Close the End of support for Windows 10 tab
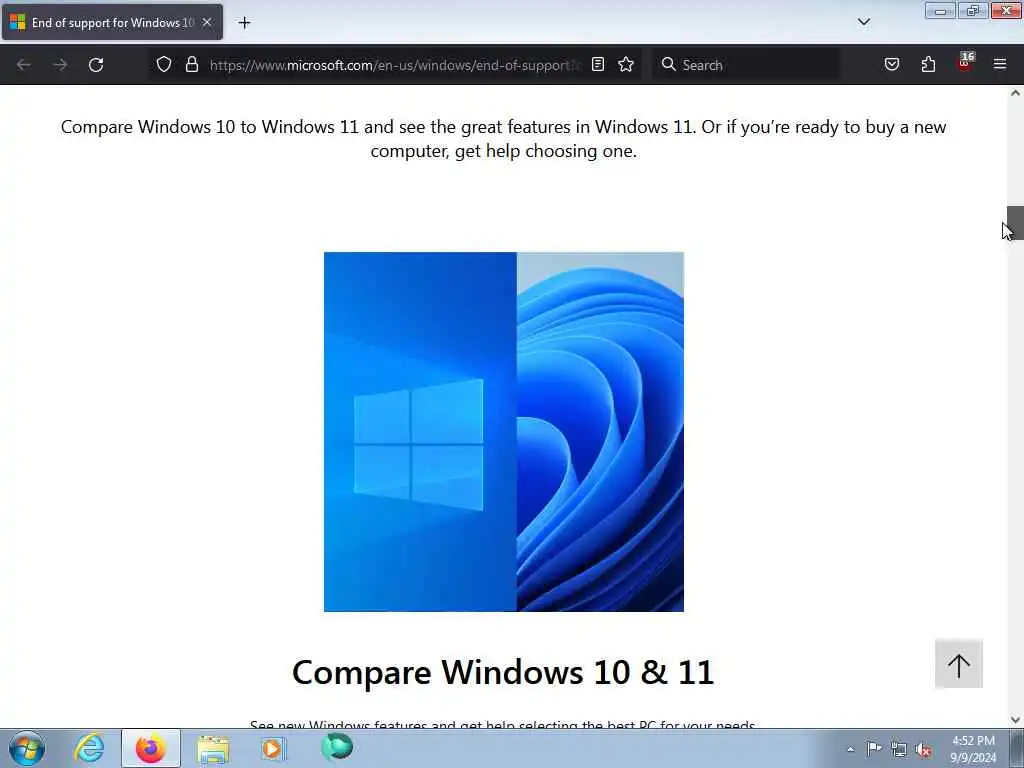The width and height of the screenshot is (1024, 768). tap(207, 22)
